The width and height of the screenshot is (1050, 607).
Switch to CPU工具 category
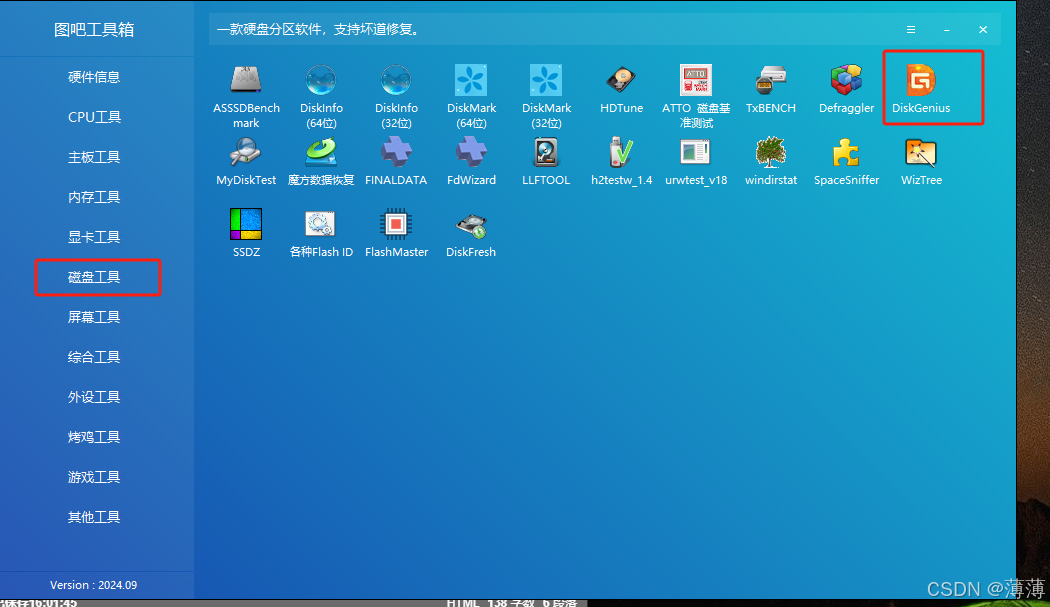coord(94,117)
